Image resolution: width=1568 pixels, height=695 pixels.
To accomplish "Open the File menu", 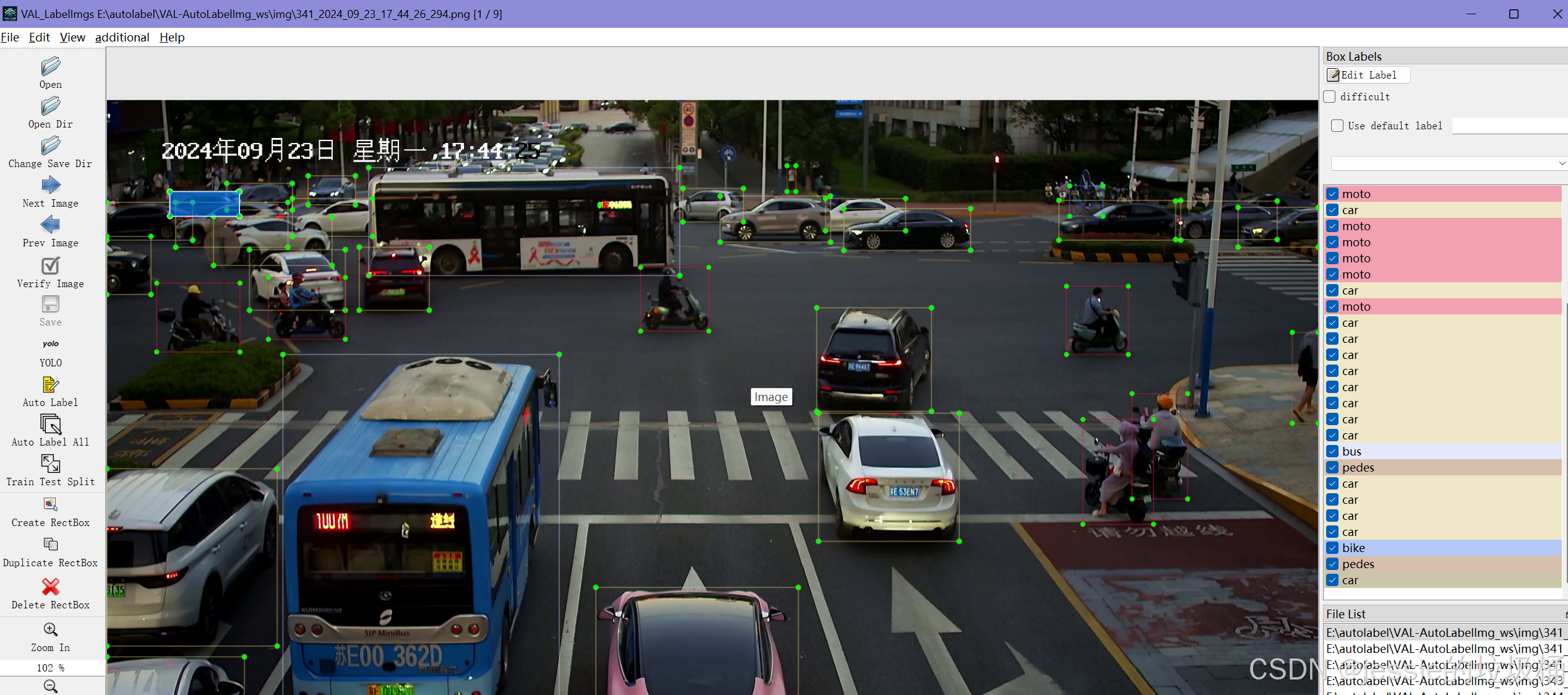I will (x=10, y=37).
